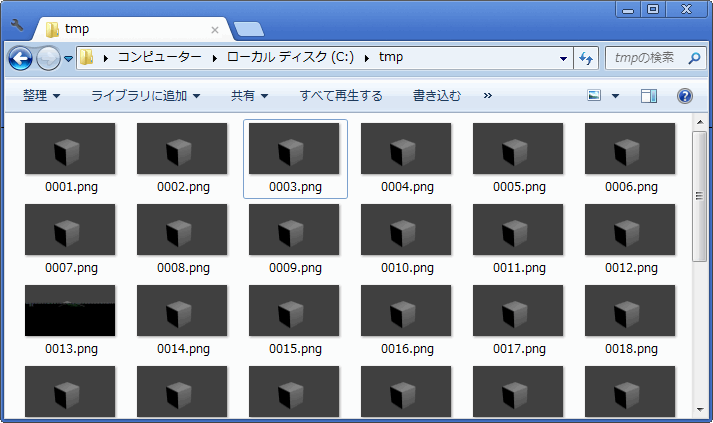Open a new tab
This screenshot has width=713, height=423.
pos(249,29)
